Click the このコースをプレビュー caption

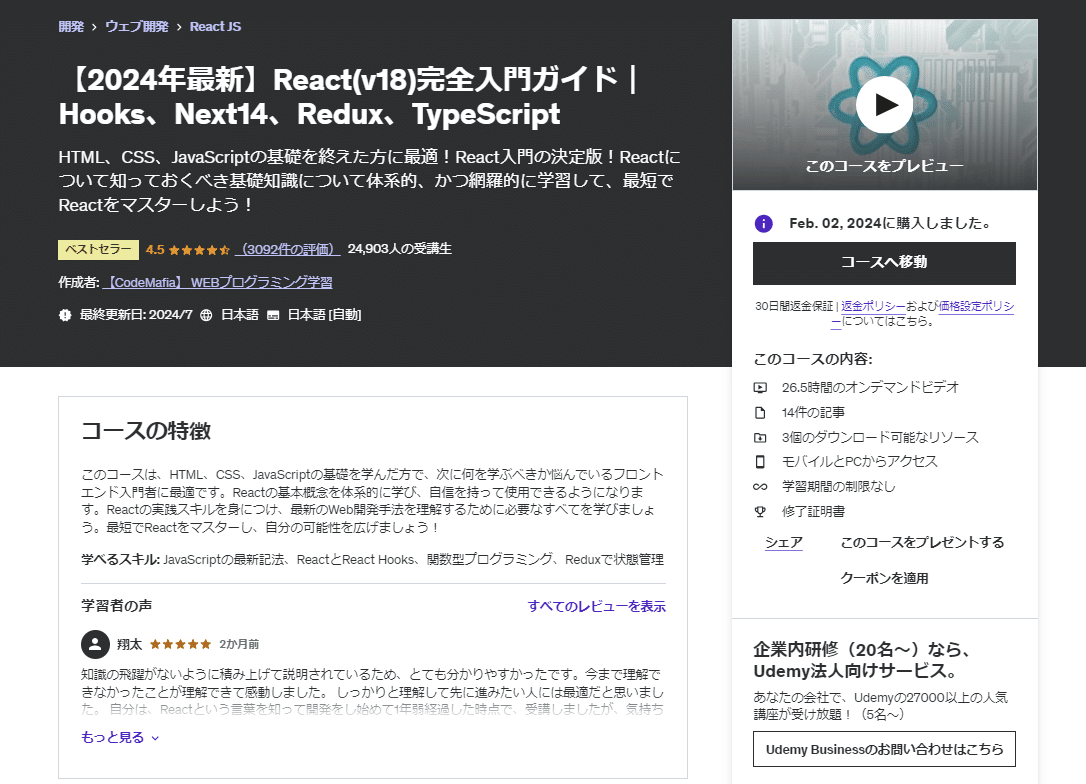tap(884, 166)
